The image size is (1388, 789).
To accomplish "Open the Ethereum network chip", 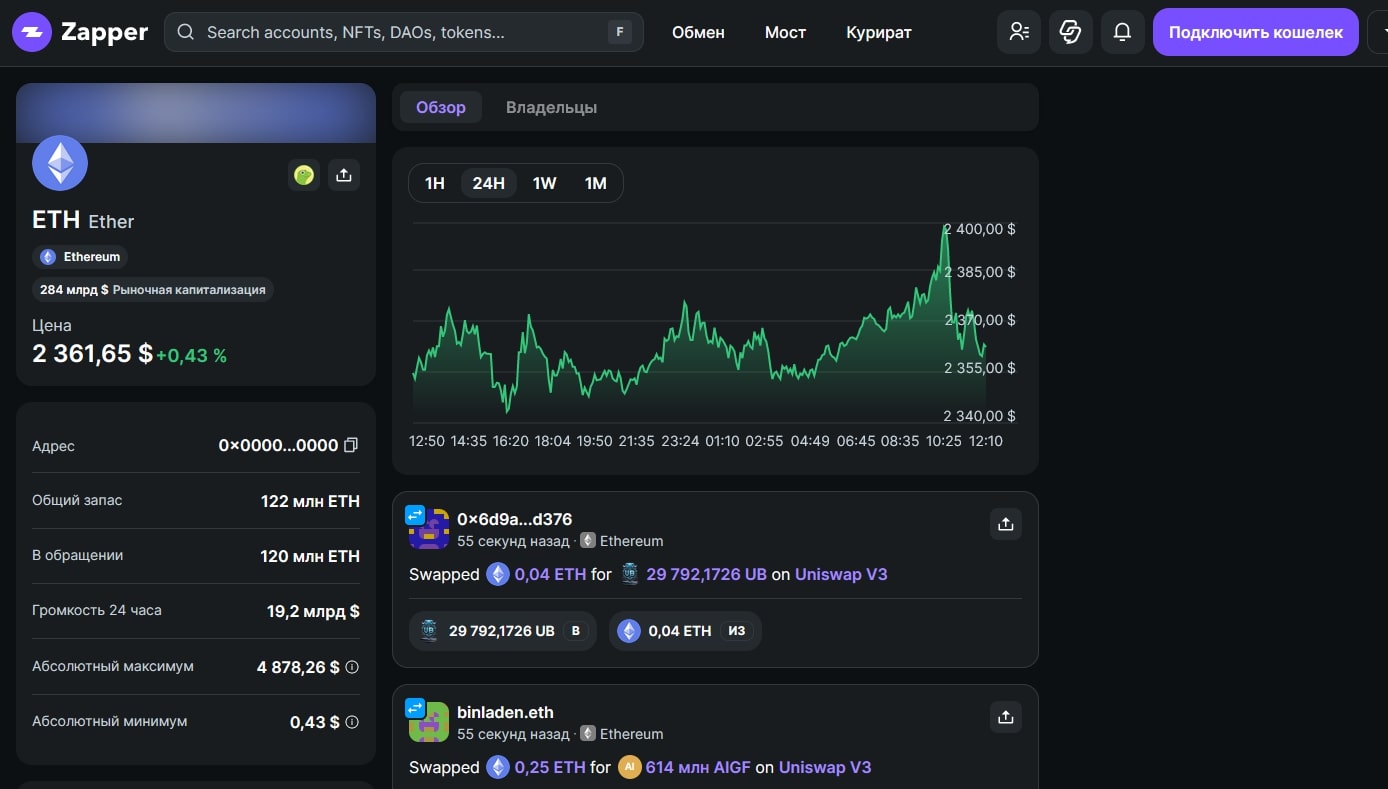I will tap(80, 257).
